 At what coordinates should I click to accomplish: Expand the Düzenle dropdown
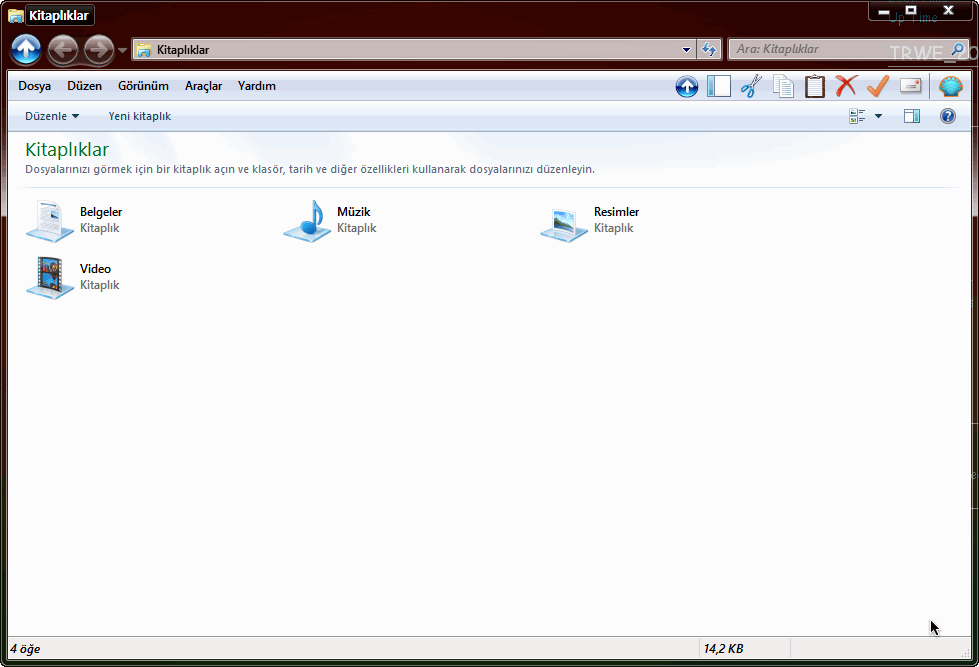[52, 116]
